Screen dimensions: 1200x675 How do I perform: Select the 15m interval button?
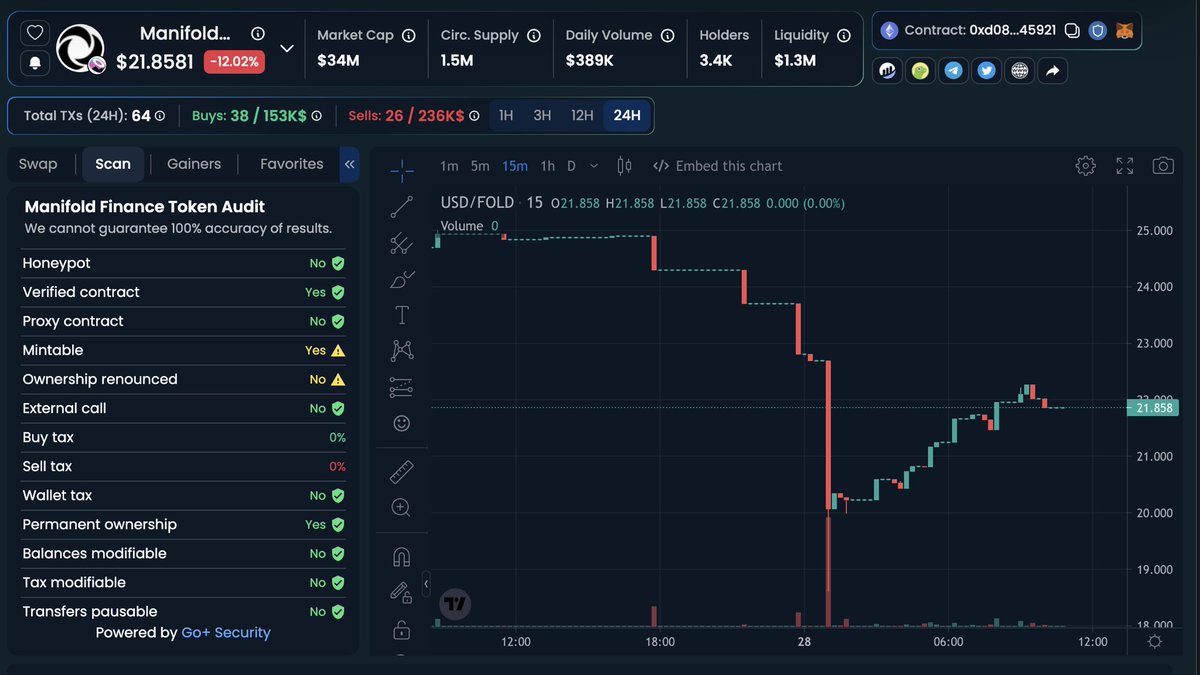[x=514, y=165]
